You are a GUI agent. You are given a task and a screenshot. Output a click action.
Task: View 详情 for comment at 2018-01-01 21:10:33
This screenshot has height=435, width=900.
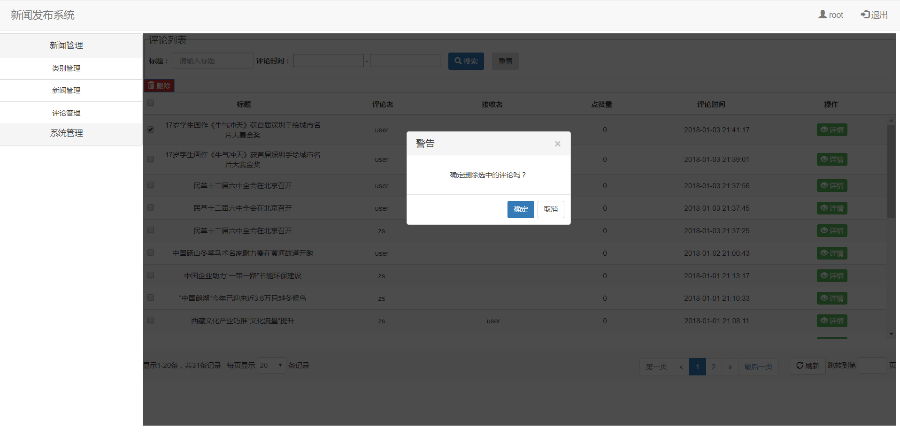832,298
